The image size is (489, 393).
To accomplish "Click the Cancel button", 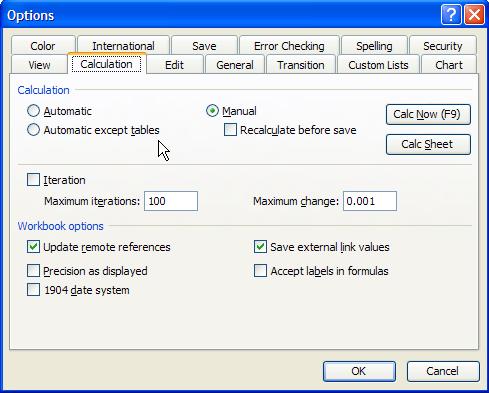I will [443, 371].
